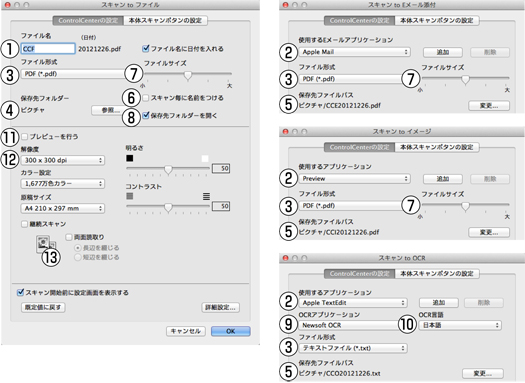Click the brightness value field showing 50
The image size is (525, 383).
tap(221, 168)
